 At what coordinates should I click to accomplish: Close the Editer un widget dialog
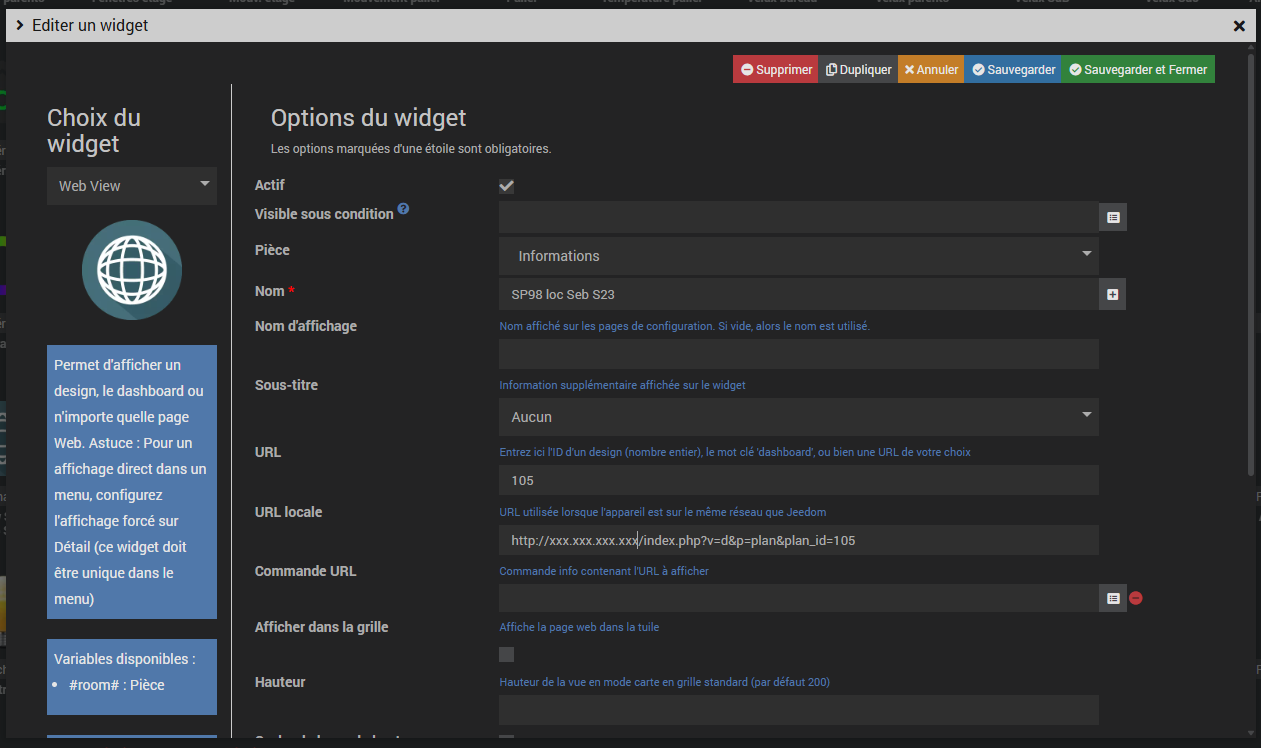[1239, 26]
